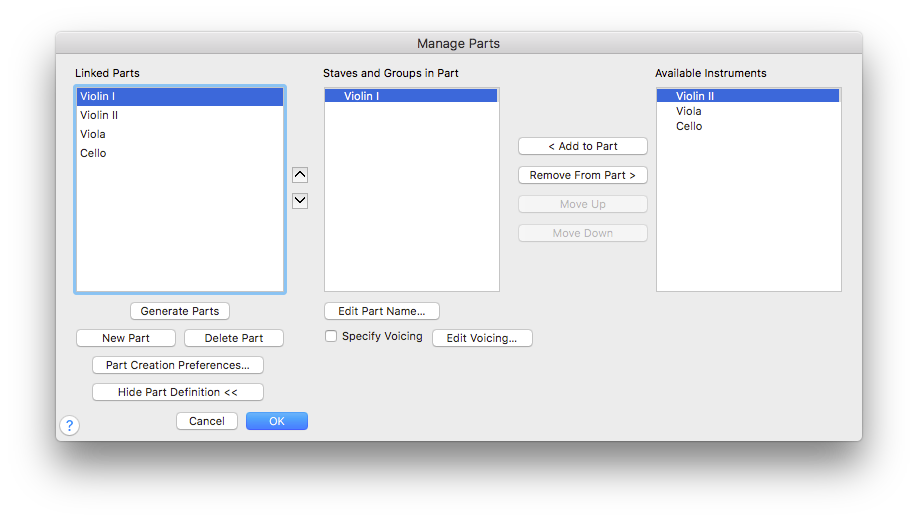The image size is (918, 521).
Task: Open Edit Part Name dialog
Action: coord(382,311)
